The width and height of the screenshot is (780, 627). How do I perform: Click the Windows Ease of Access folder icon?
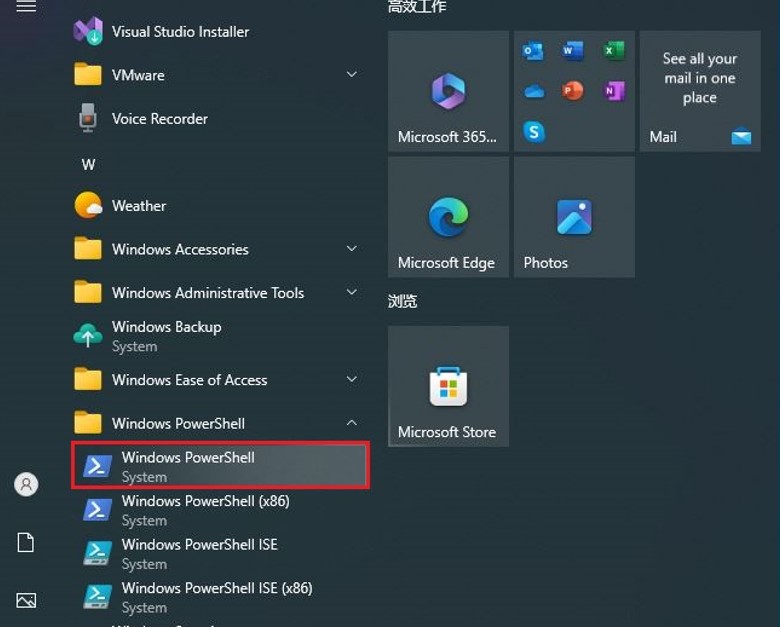pyautogui.click(x=88, y=379)
